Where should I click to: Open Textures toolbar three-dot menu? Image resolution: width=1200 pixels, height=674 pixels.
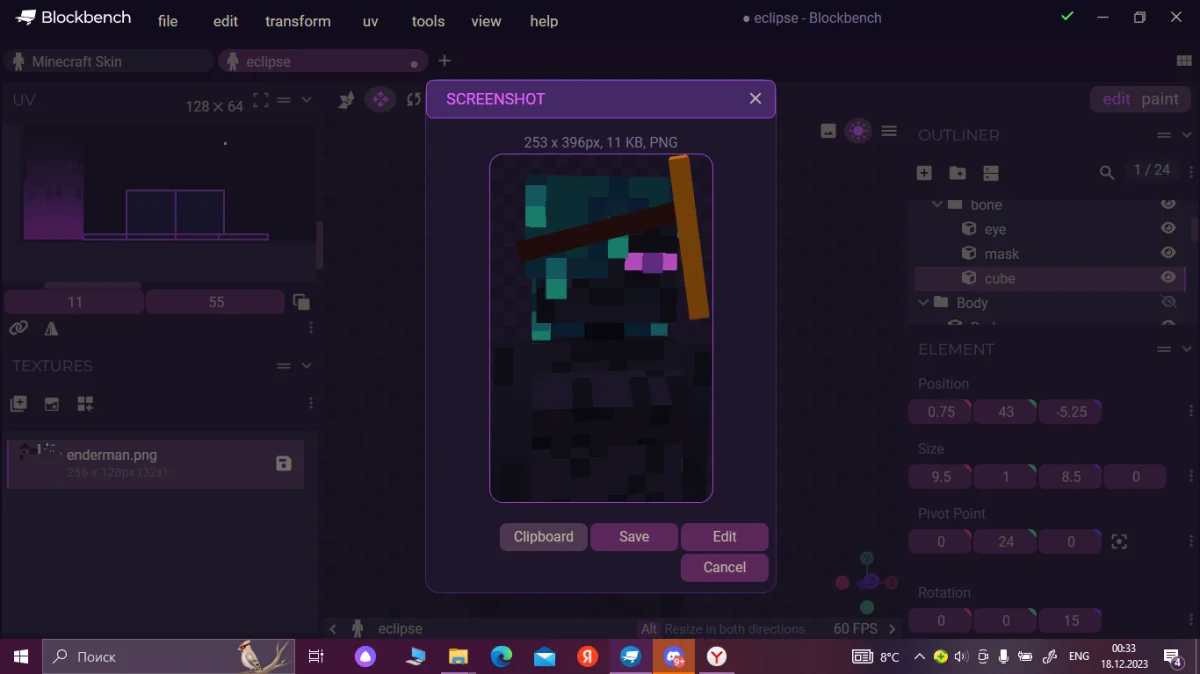tap(311, 403)
